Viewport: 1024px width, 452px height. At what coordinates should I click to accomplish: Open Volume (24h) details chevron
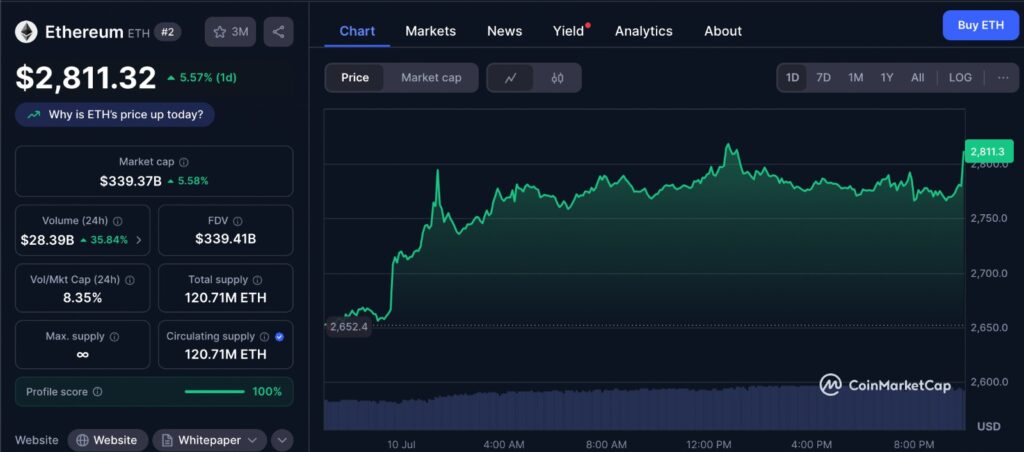tap(138, 240)
